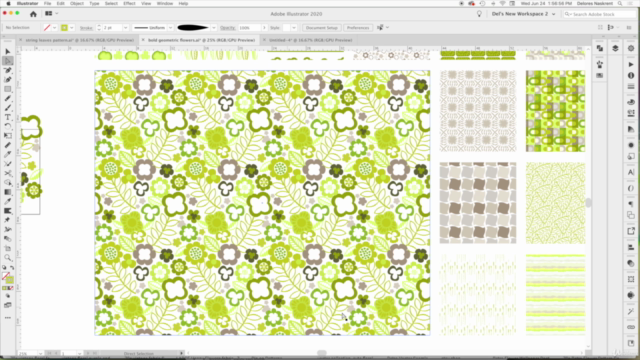Click the Preferences button

point(358,28)
